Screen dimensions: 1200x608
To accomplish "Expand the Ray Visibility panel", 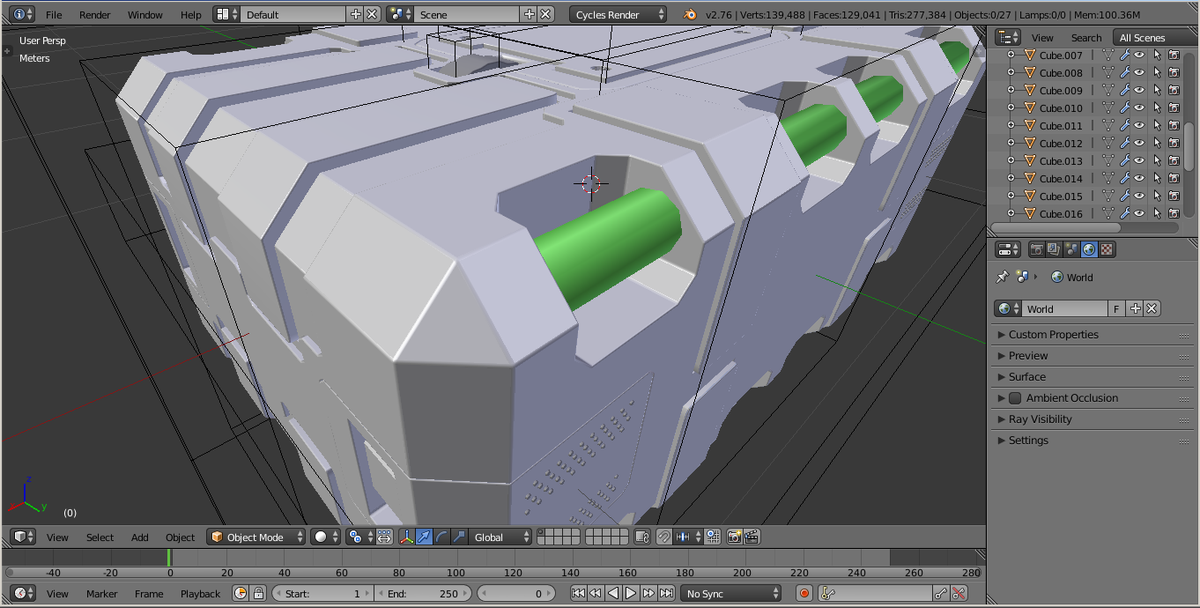I will tap(1093, 419).
